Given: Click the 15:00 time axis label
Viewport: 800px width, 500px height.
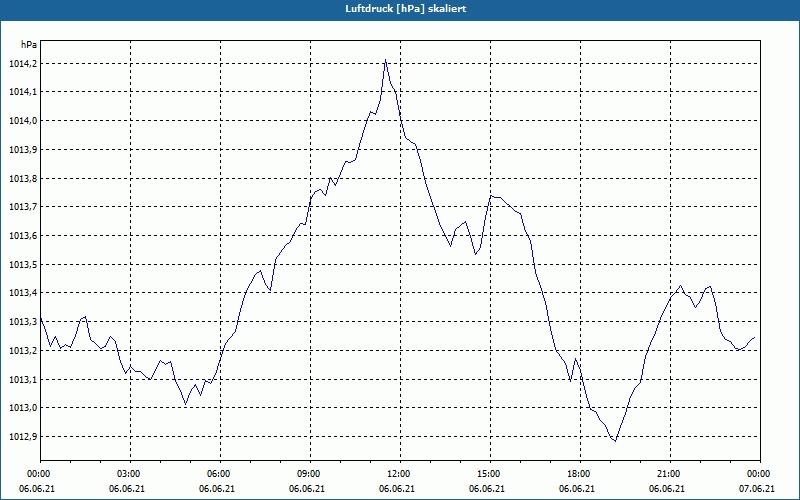Looking at the screenshot, I should tap(490, 474).
